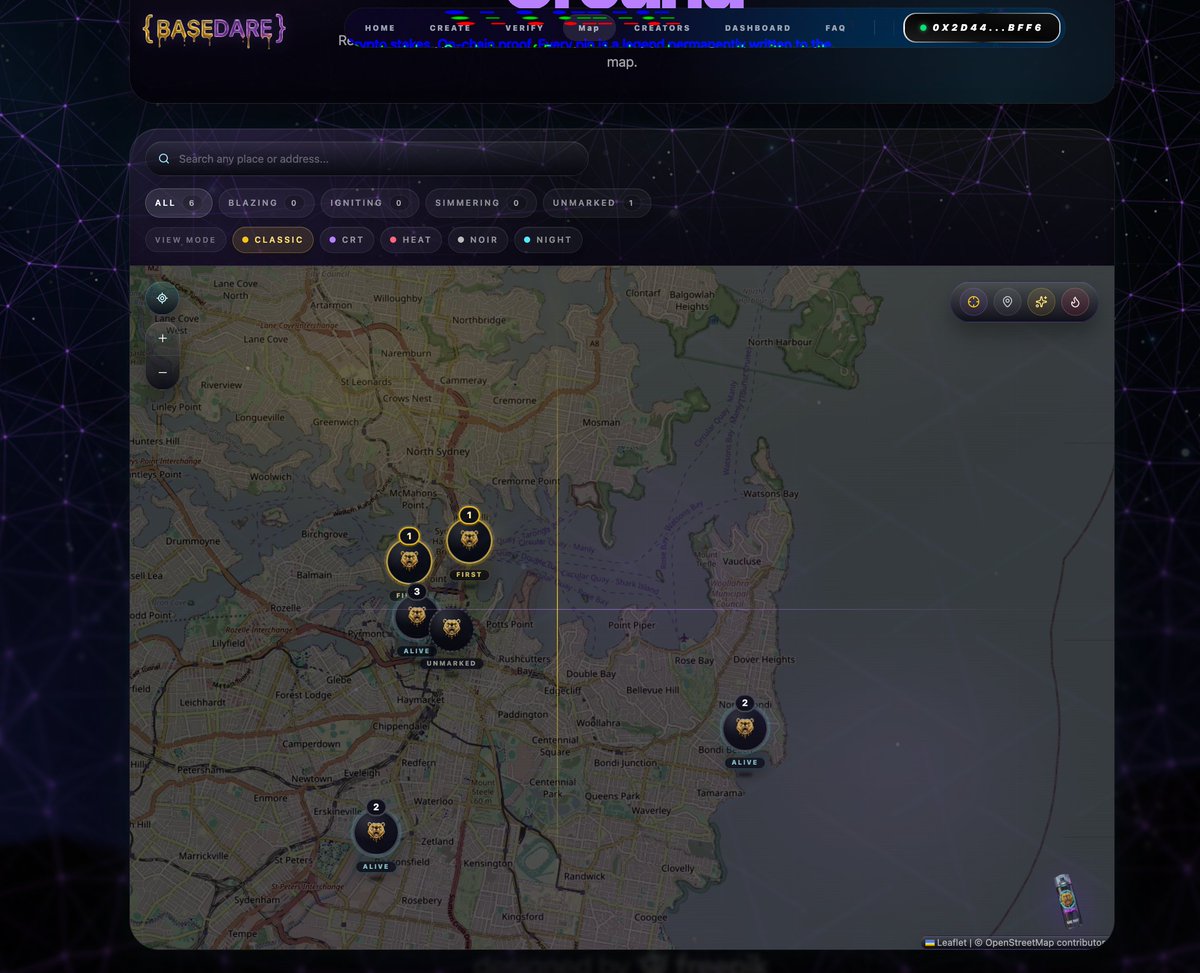Filter markers by UNMARKED
Viewport: 1200px width, 973px height.
[x=597, y=203]
